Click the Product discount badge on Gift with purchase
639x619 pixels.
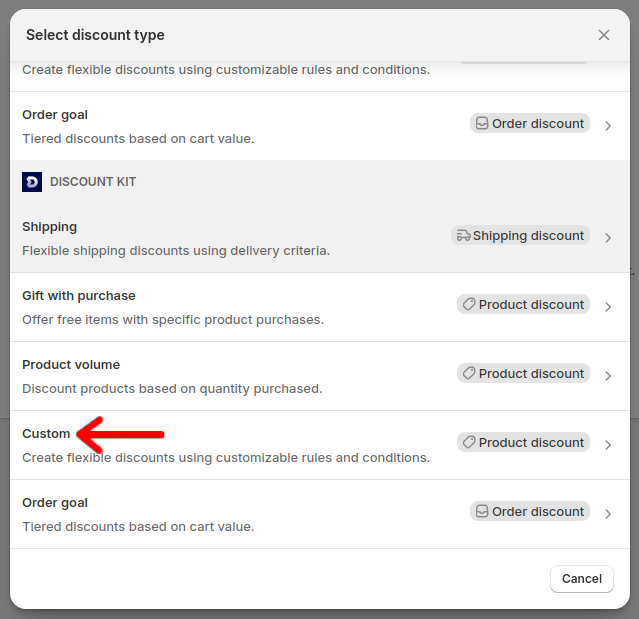[523, 304]
